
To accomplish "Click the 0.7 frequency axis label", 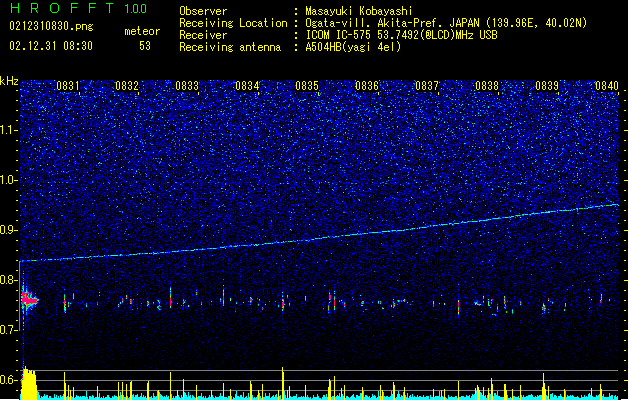I will point(9,330).
